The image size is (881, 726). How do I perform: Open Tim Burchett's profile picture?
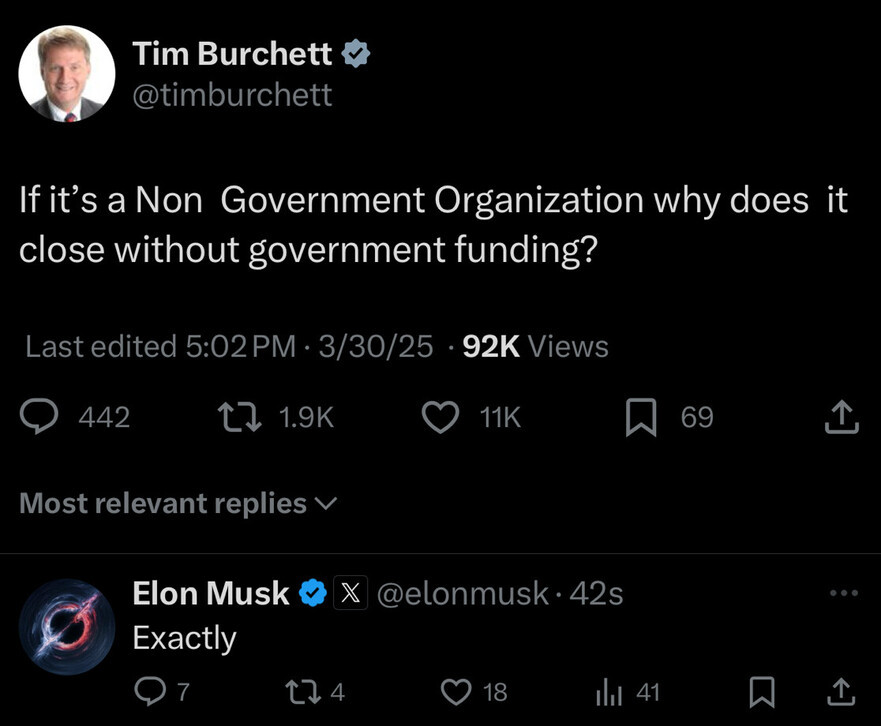67,74
